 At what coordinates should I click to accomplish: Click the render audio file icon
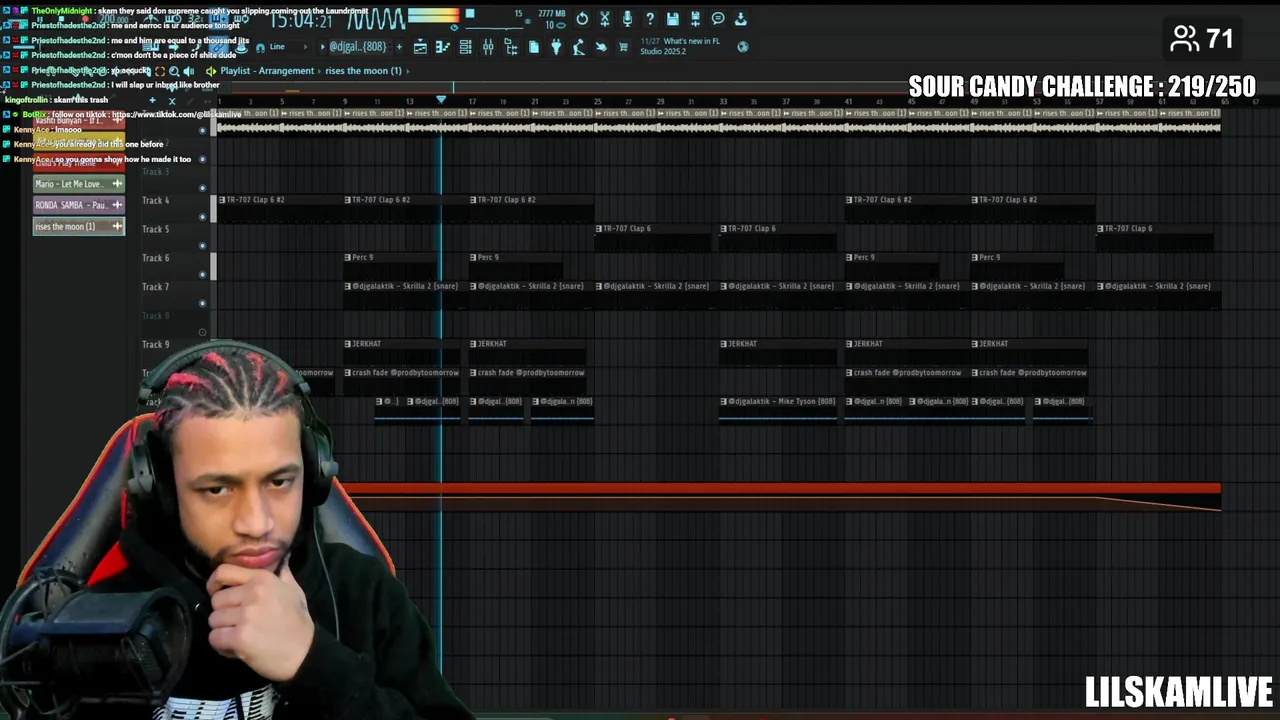click(696, 18)
